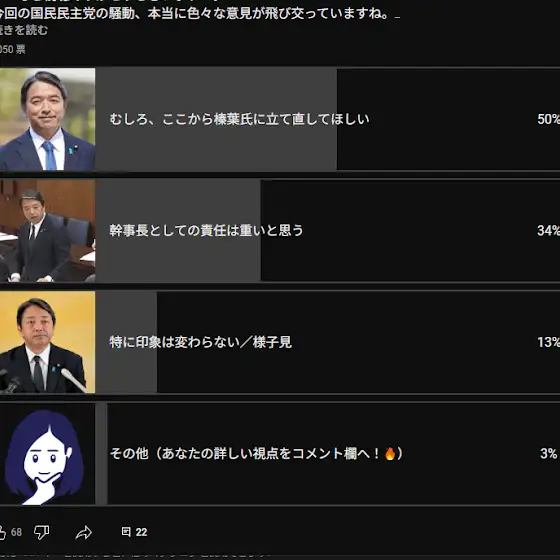The image size is (560, 560).
Task: Click the 68 likes count
Action: pyautogui.click(x=16, y=532)
